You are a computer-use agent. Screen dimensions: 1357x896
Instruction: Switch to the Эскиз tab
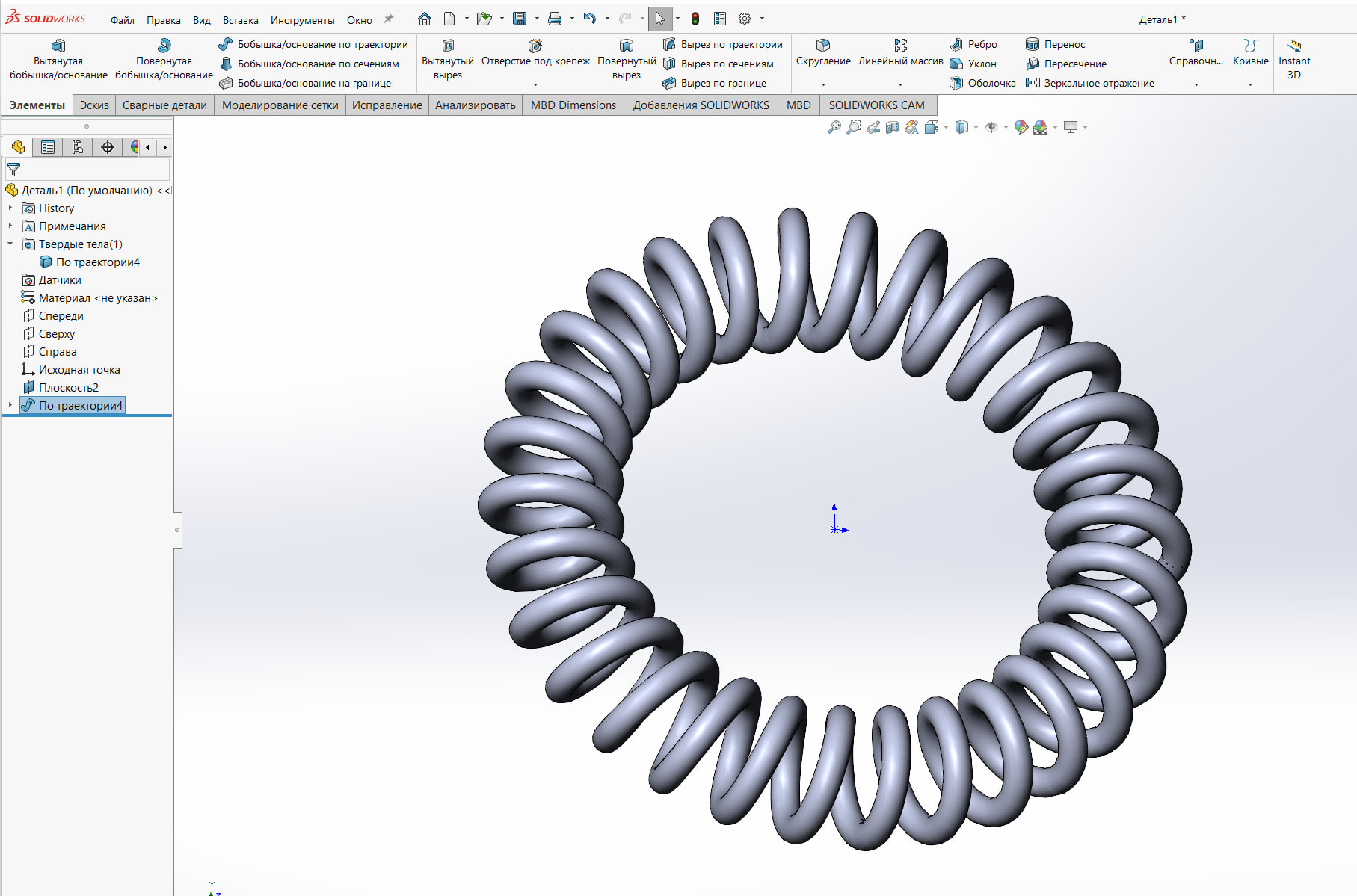94,105
